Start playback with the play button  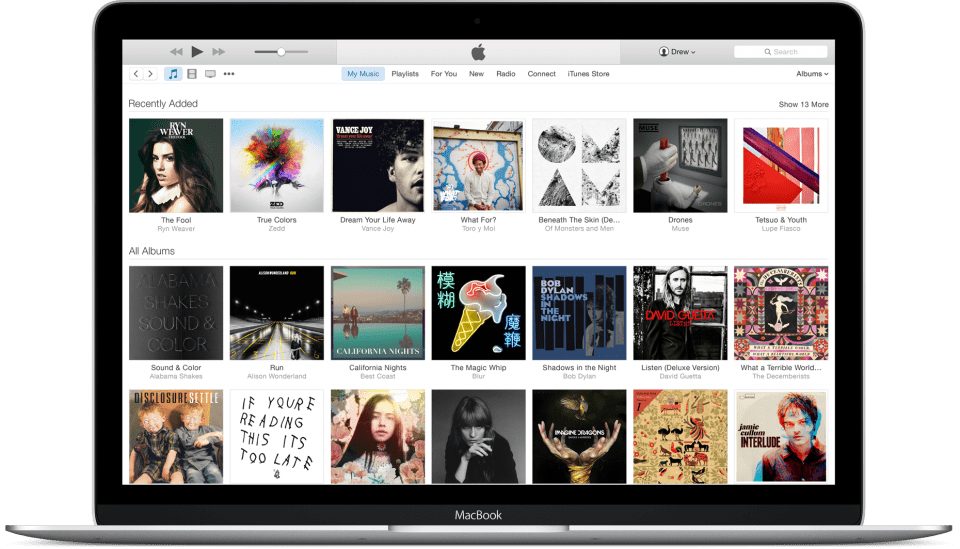197,52
